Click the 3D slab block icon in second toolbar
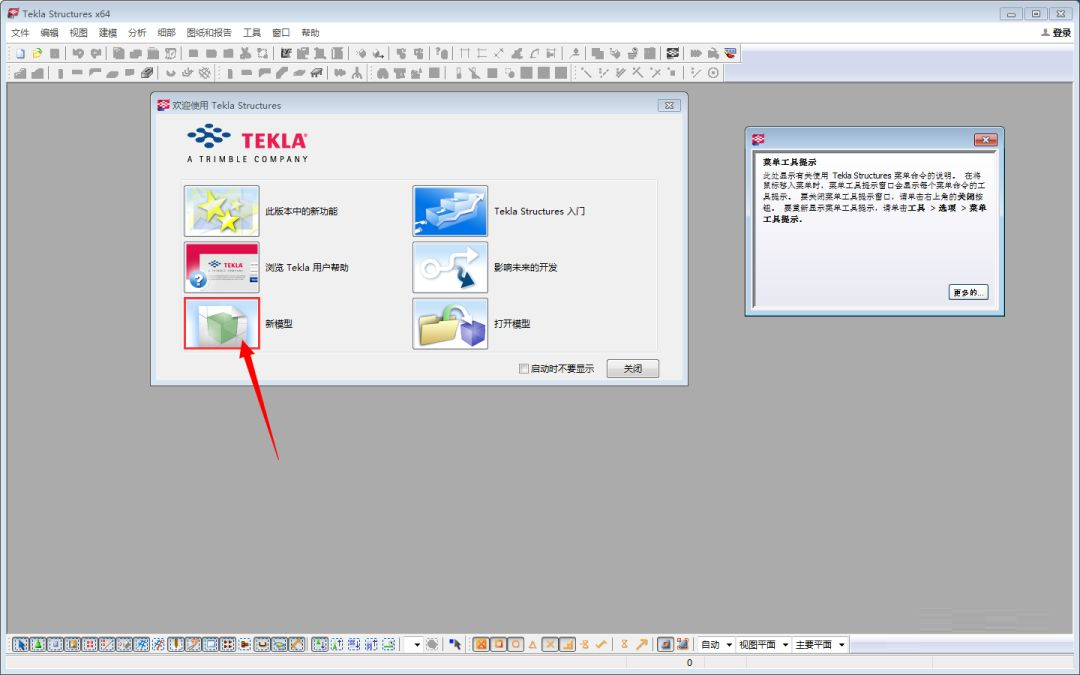Viewport: 1080px width, 675px height. coord(147,72)
